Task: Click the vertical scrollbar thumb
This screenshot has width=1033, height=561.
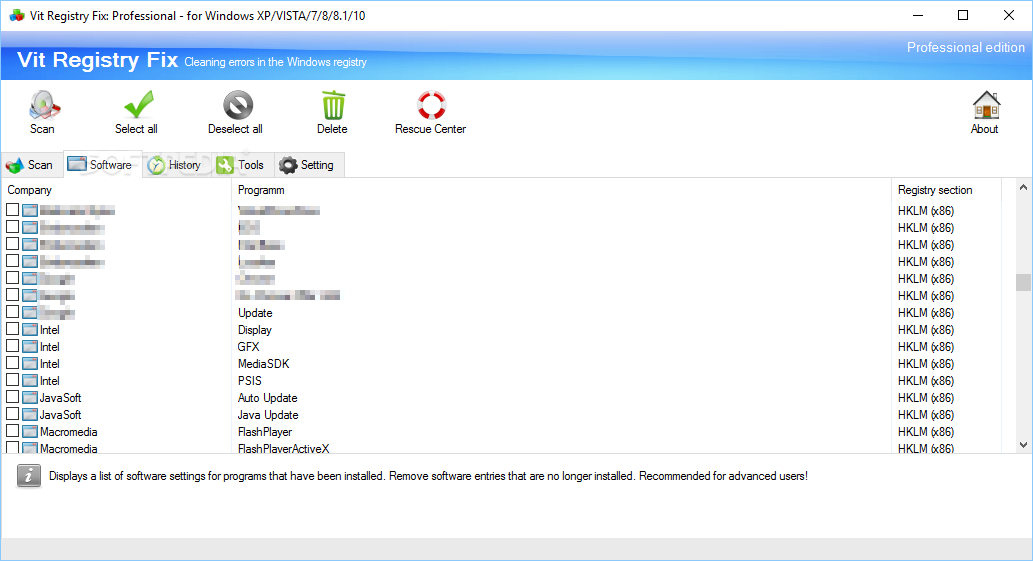Action: click(x=1023, y=282)
